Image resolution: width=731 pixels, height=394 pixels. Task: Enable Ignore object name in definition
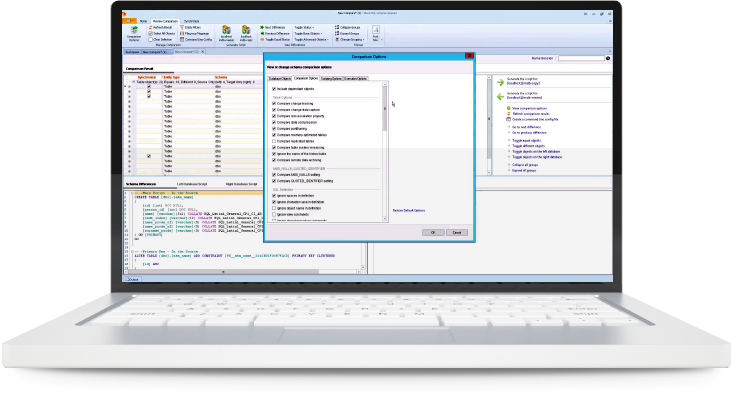pos(274,208)
